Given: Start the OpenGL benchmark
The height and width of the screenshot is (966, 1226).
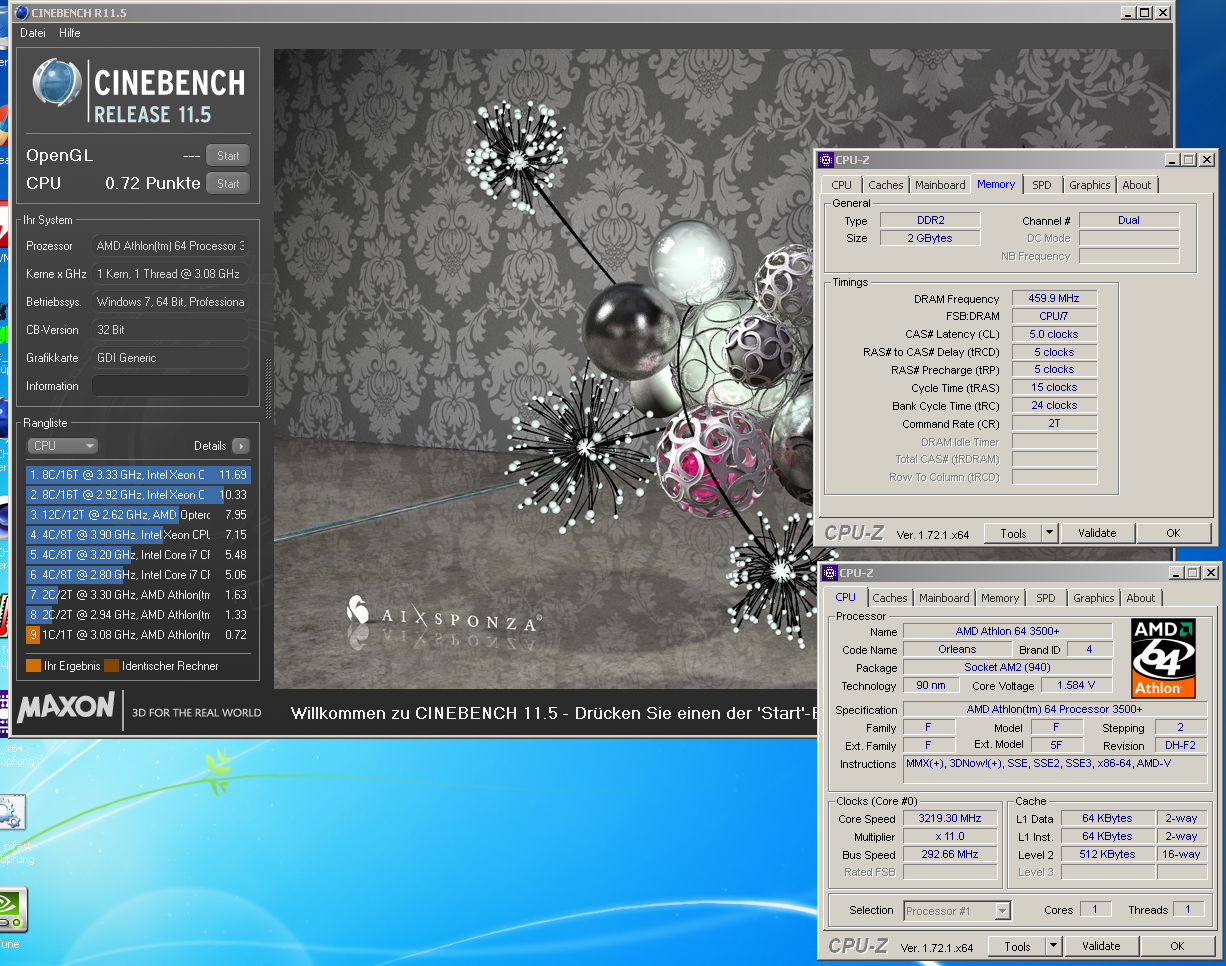Looking at the screenshot, I should click(228, 155).
